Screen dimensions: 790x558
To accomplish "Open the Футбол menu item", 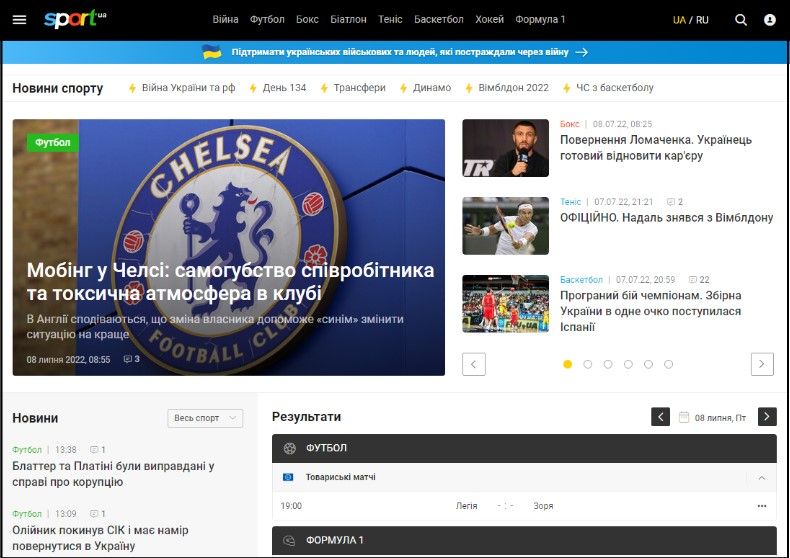I will (267, 20).
